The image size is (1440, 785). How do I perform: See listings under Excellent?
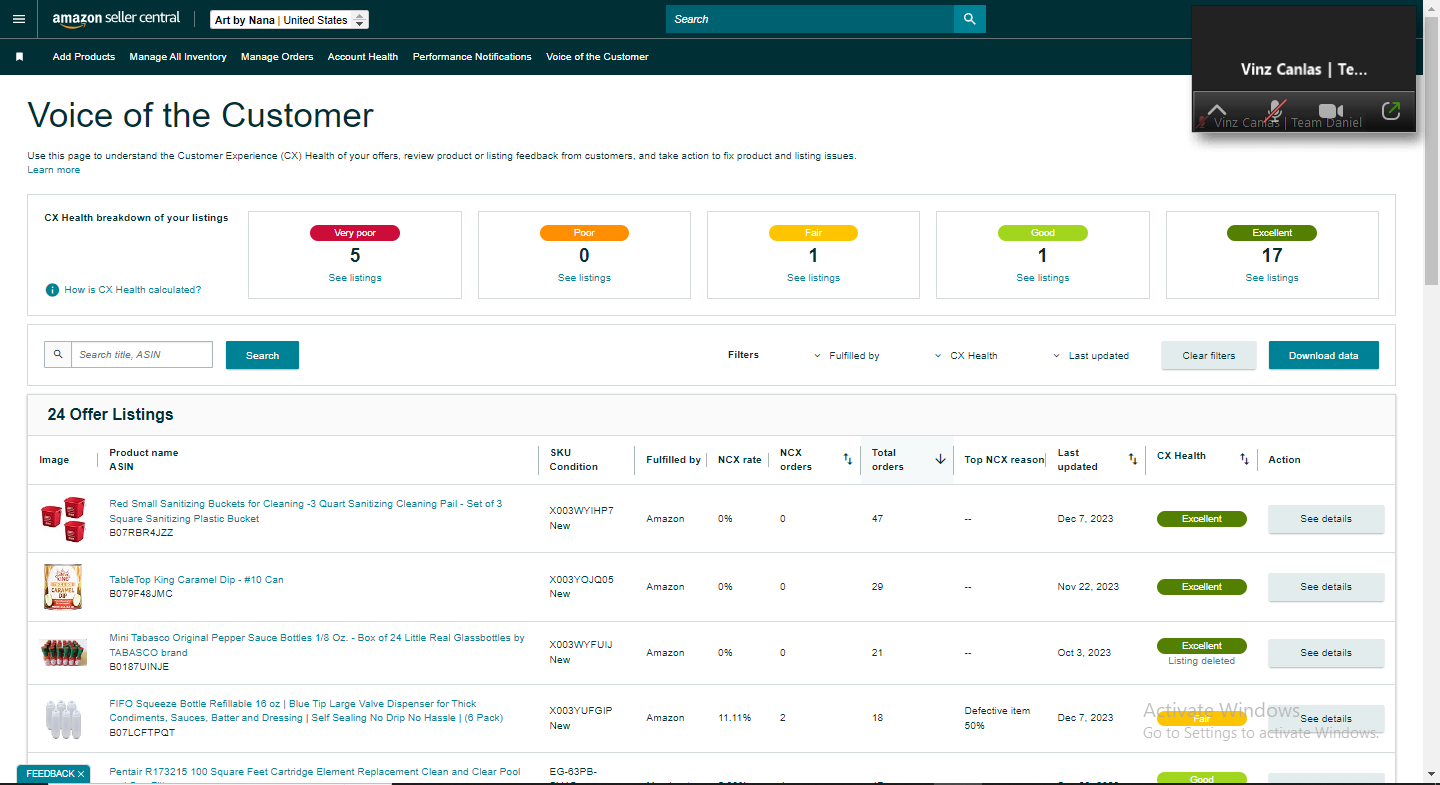[x=1272, y=278]
